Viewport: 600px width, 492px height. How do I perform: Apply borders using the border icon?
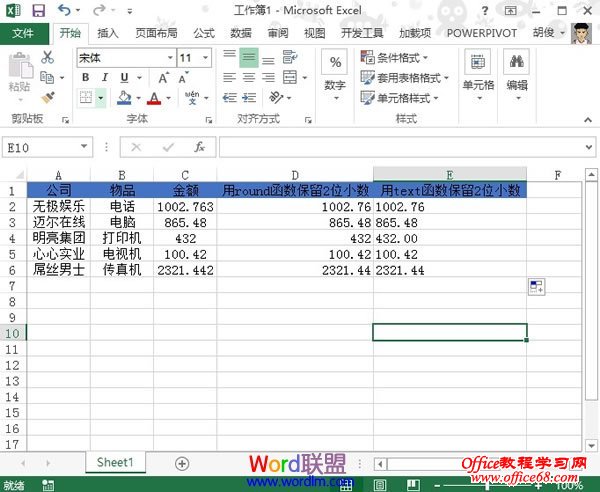[86, 98]
